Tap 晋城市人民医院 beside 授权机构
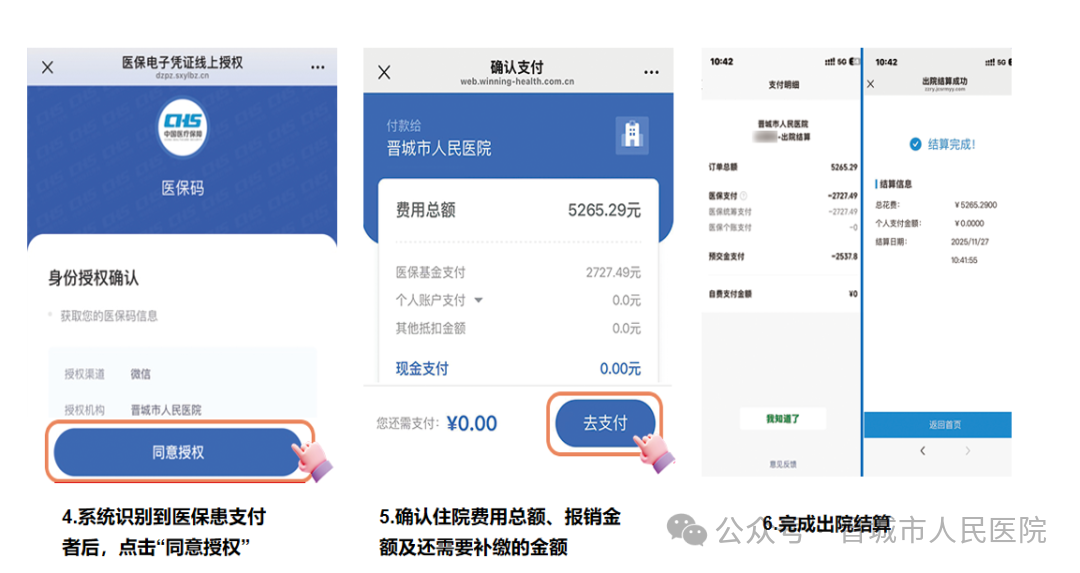 [166, 410]
